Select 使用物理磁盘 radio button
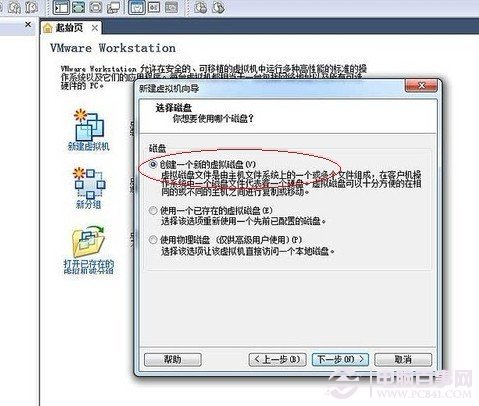479x406 pixels. coord(153,240)
